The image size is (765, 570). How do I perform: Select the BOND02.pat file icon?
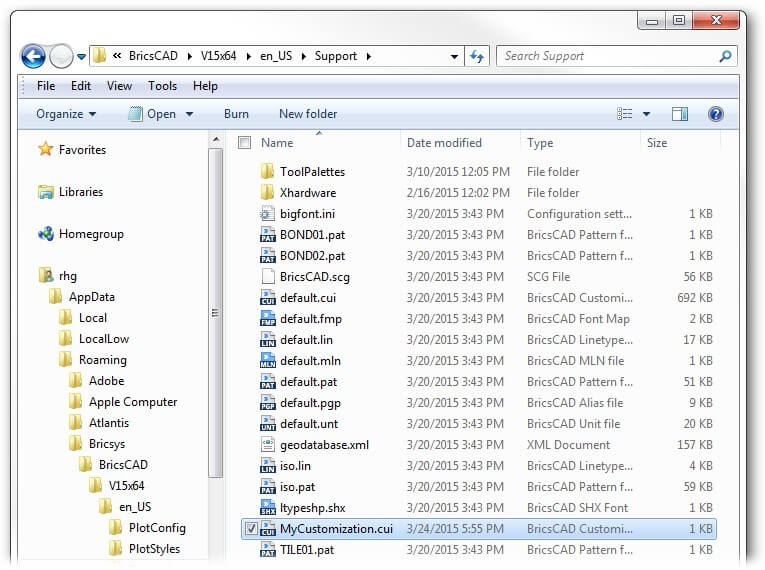(x=267, y=255)
